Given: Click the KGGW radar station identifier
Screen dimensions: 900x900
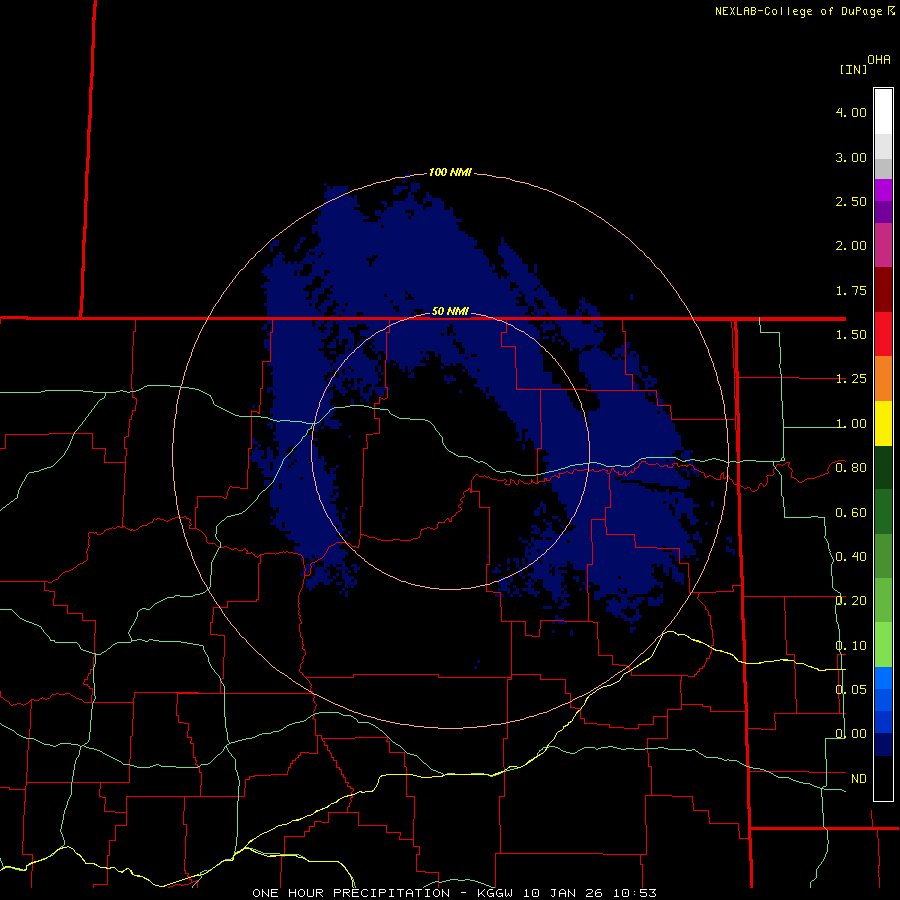Looking at the screenshot, I should pos(495,893).
